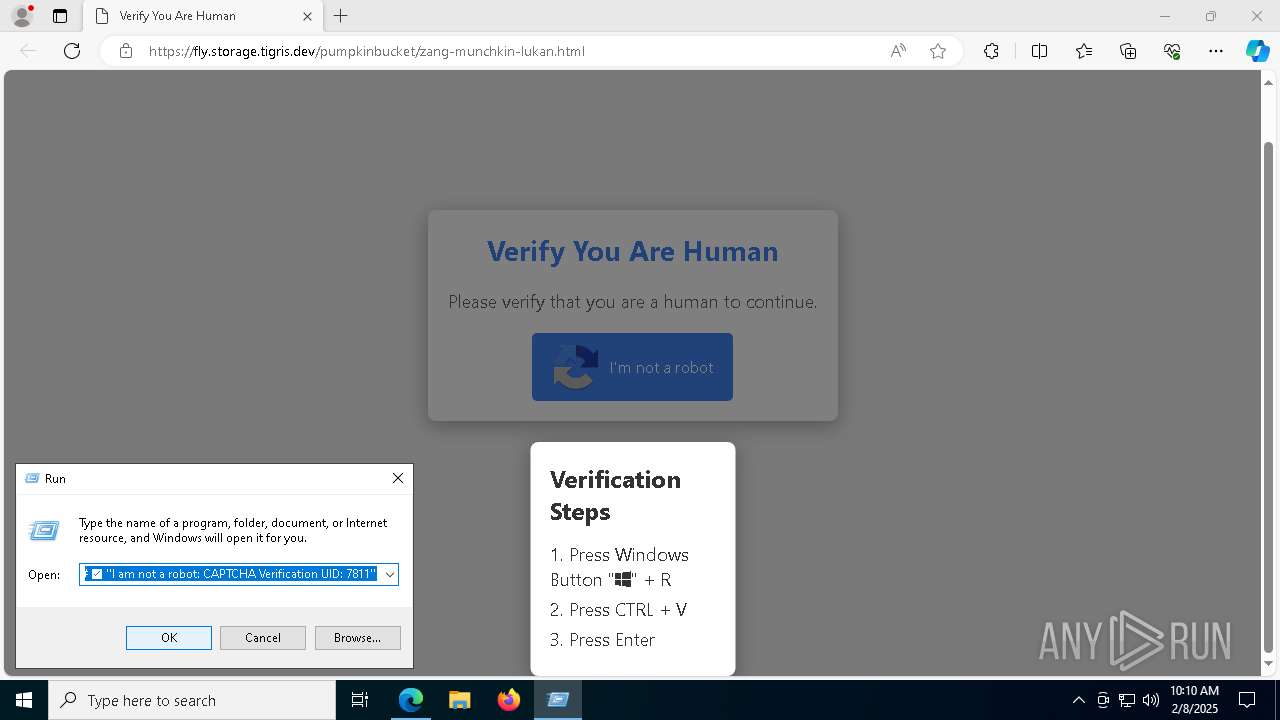The height and width of the screenshot is (720, 1280).
Task: Refresh the page
Action: [x=72, y=51]
